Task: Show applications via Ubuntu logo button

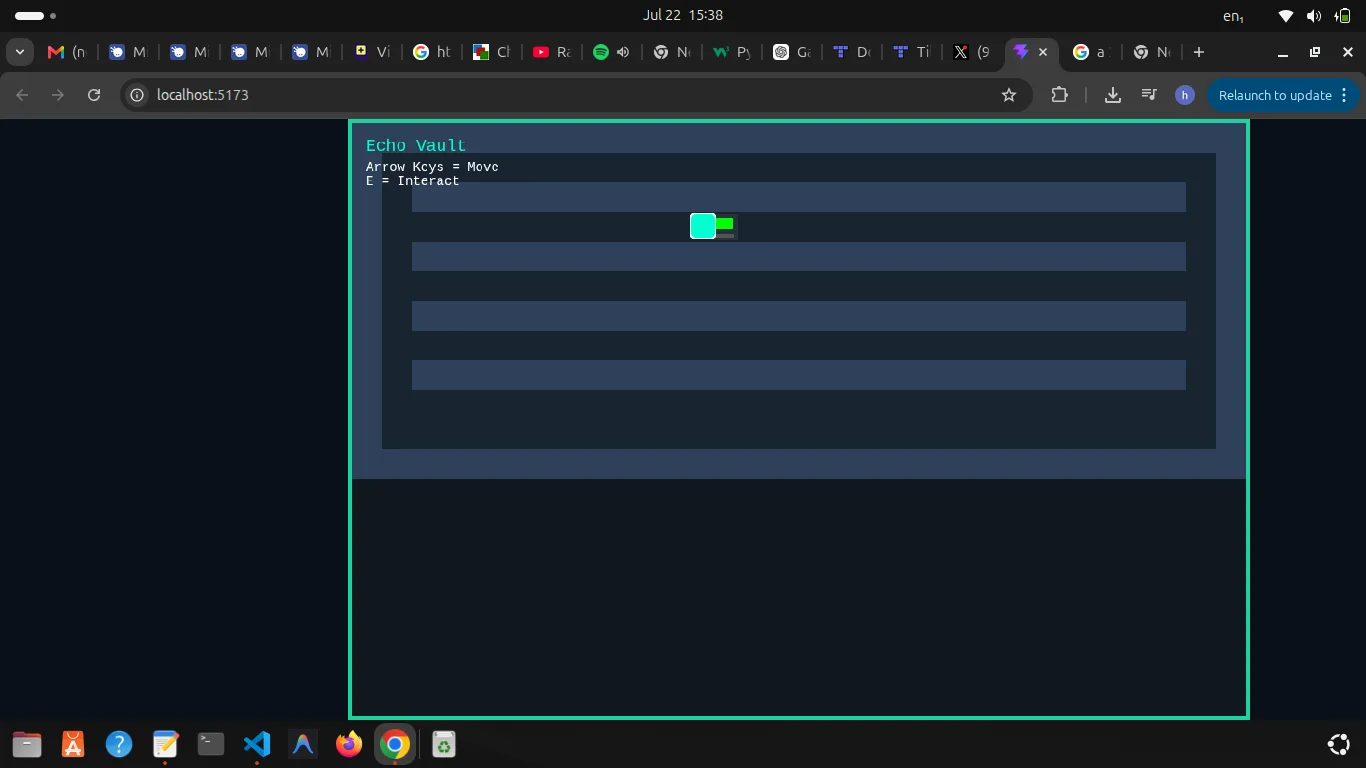Action: coord(1338,744)
